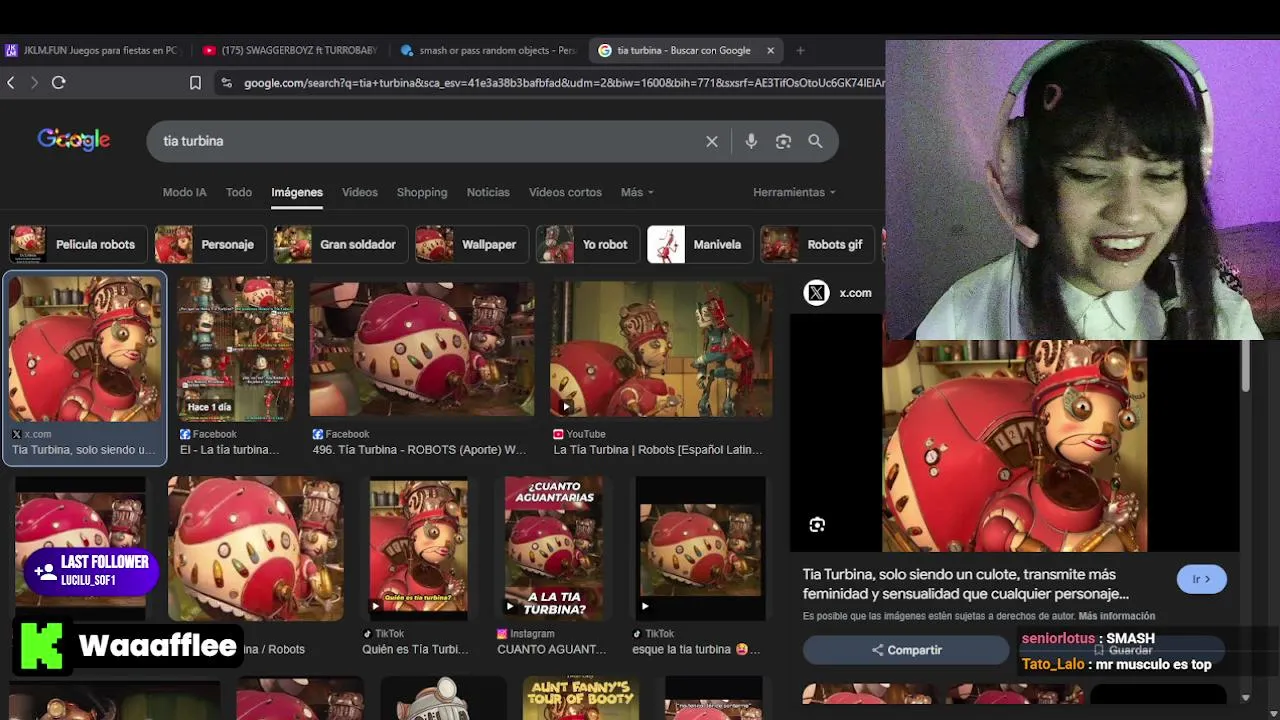
Task: Switch to SWAGGERBOYZ YouTube tab
Action: [x=291, y=50]
